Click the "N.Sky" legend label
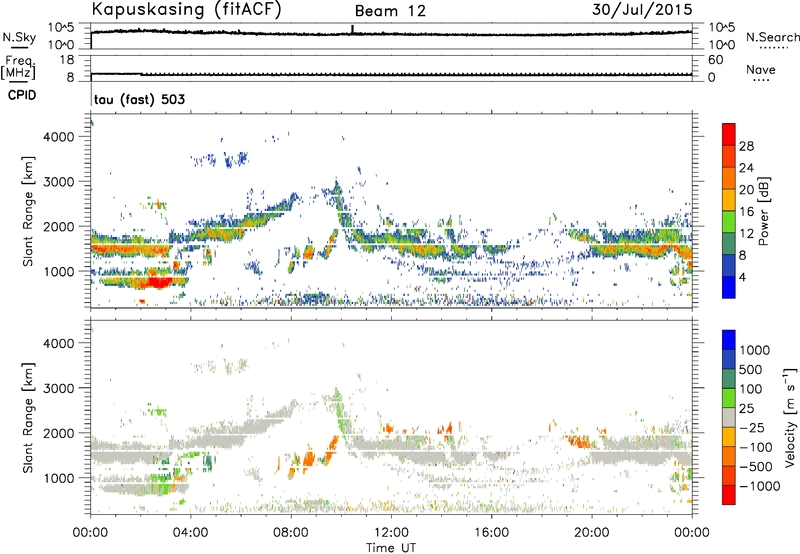The height and width of the screenshot is (554, 800). click(19, 37)
